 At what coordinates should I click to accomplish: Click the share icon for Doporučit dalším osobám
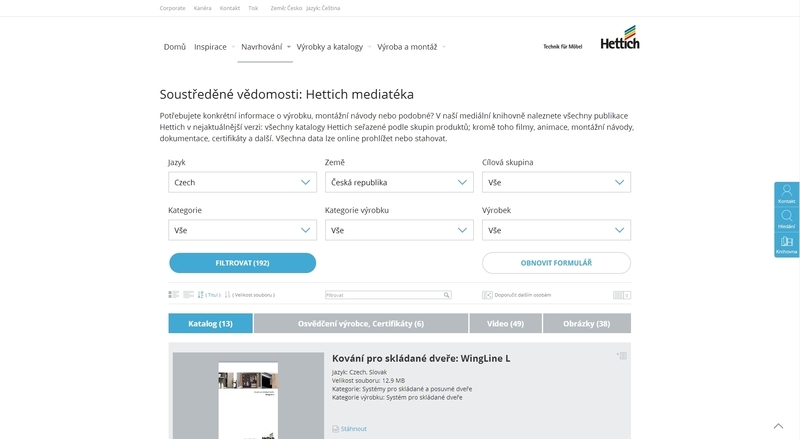487,295
